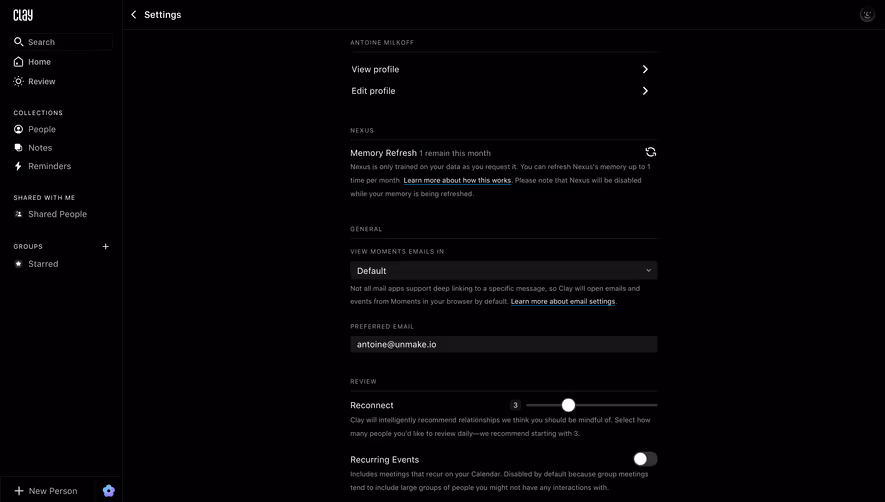This screenshot has width=885, height=502.
Task: Click the search magnifier icon
Action: pyautogui.click(x=19, y=42)
